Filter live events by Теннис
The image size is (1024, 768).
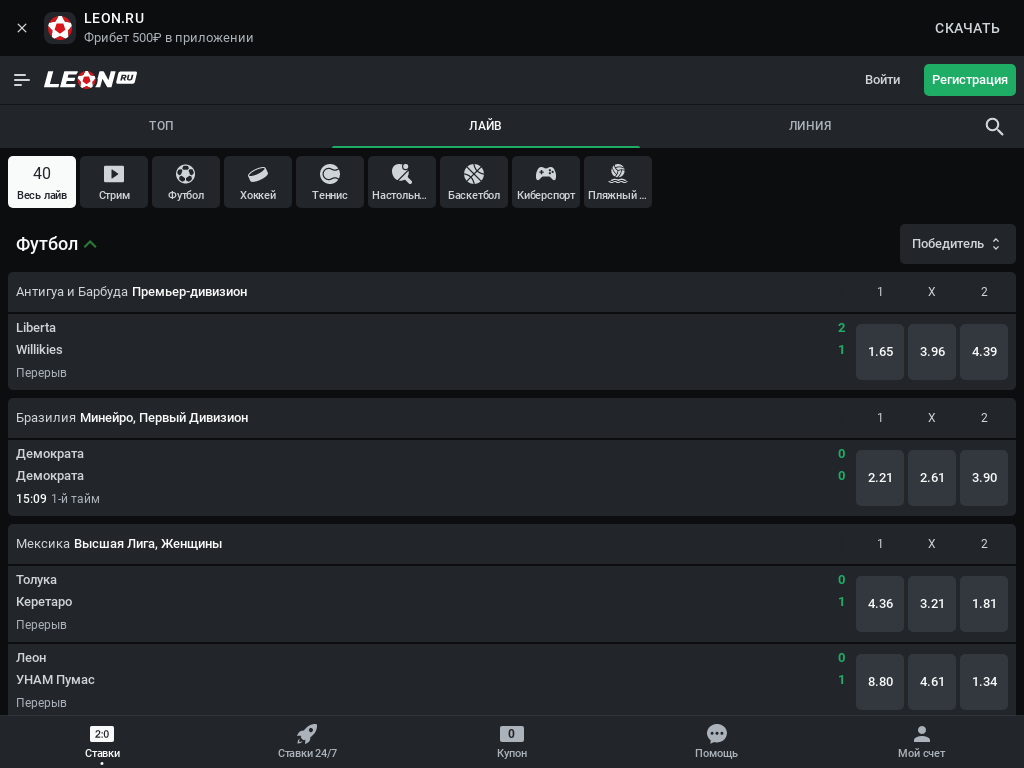(330, 182)
